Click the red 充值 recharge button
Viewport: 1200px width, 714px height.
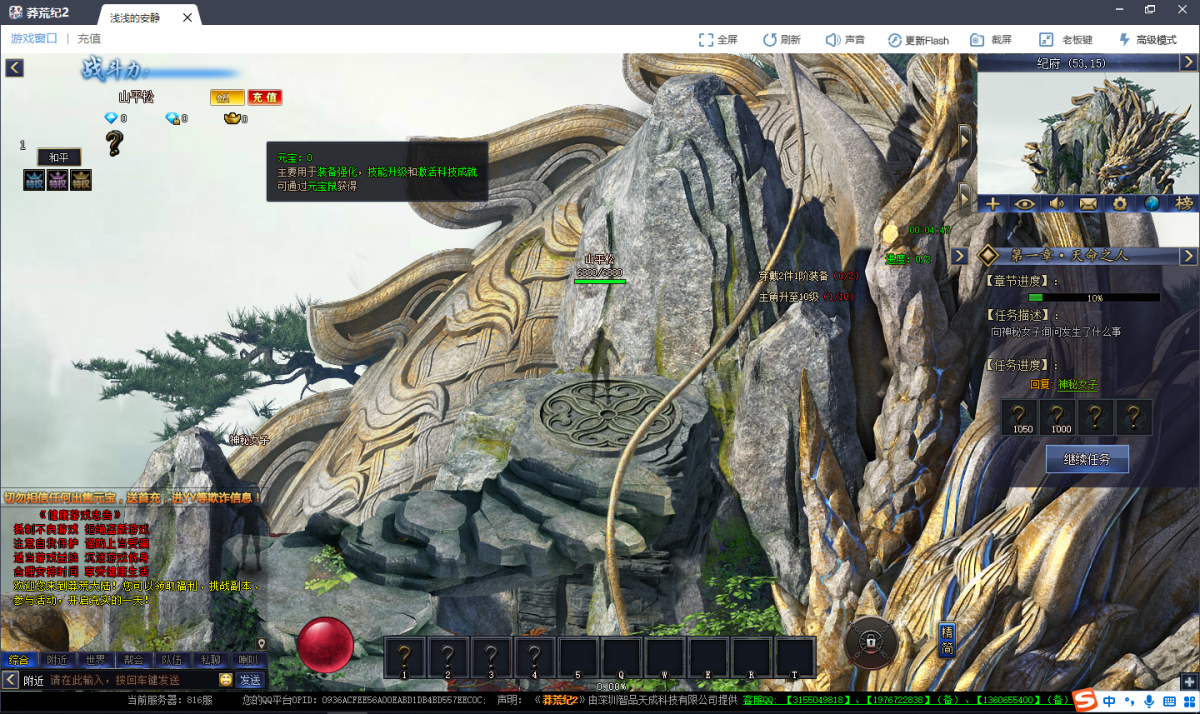pos(264,97)
